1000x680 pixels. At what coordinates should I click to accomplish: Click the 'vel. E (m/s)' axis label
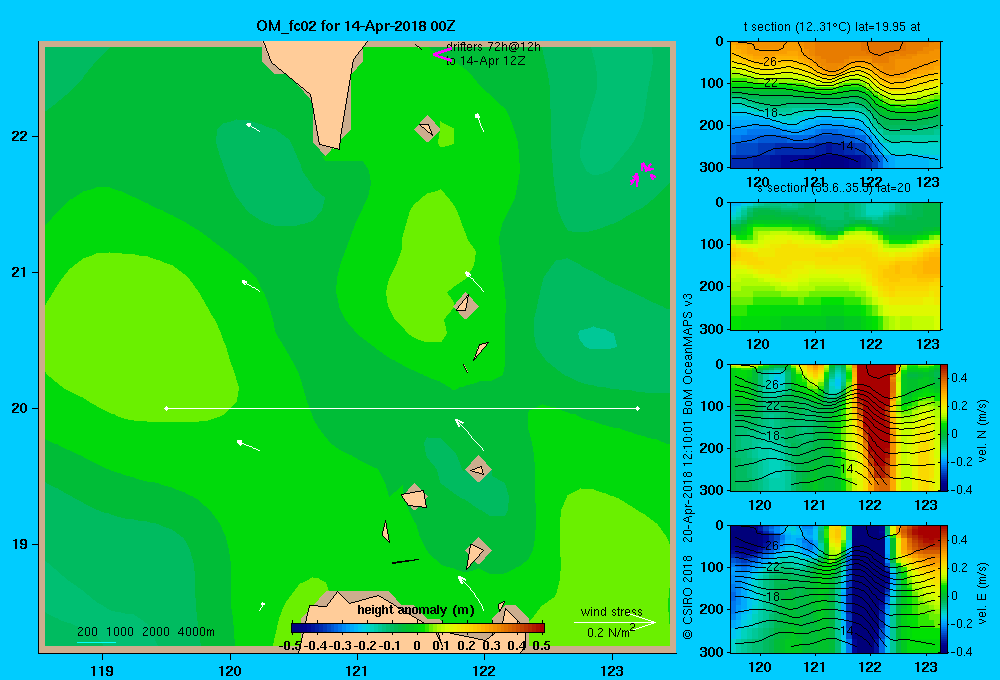(982, 593)
